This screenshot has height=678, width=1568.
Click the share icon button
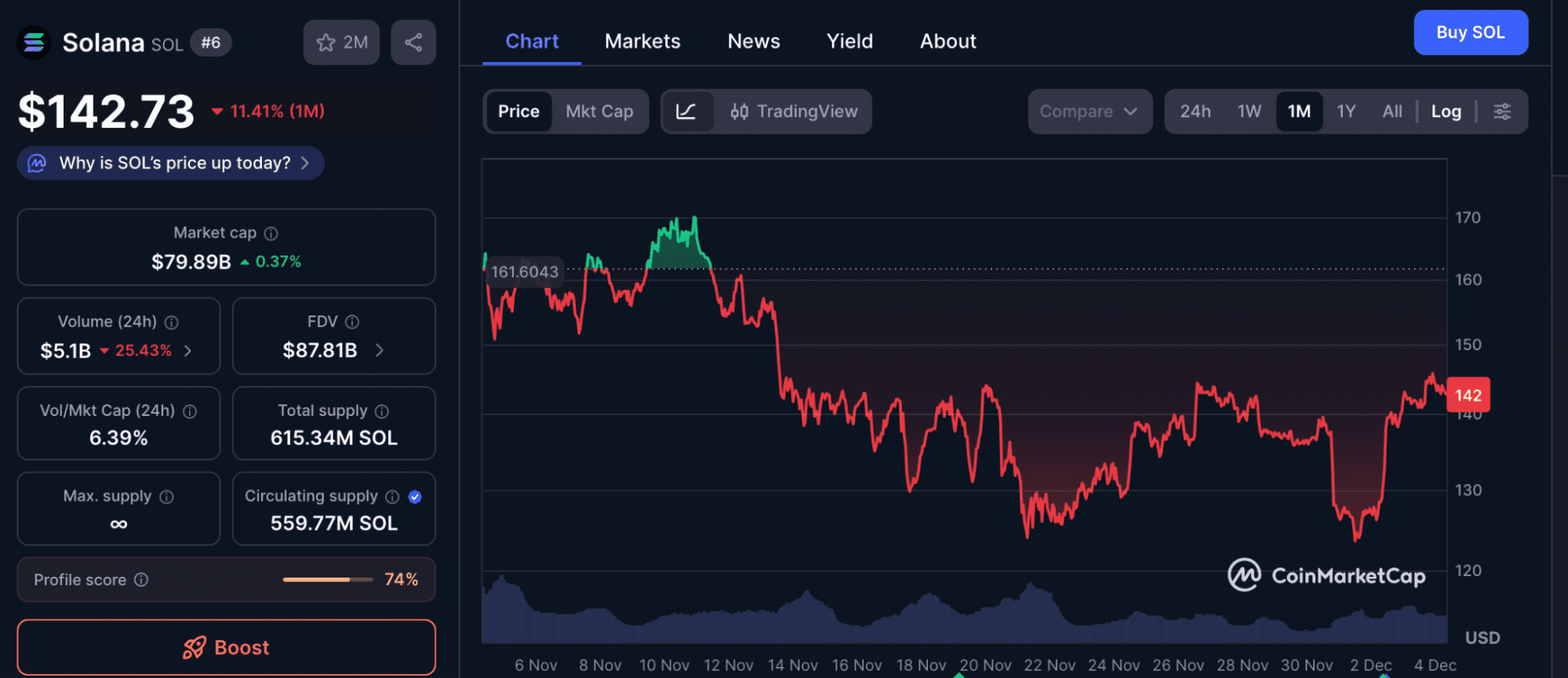[413, 42]
